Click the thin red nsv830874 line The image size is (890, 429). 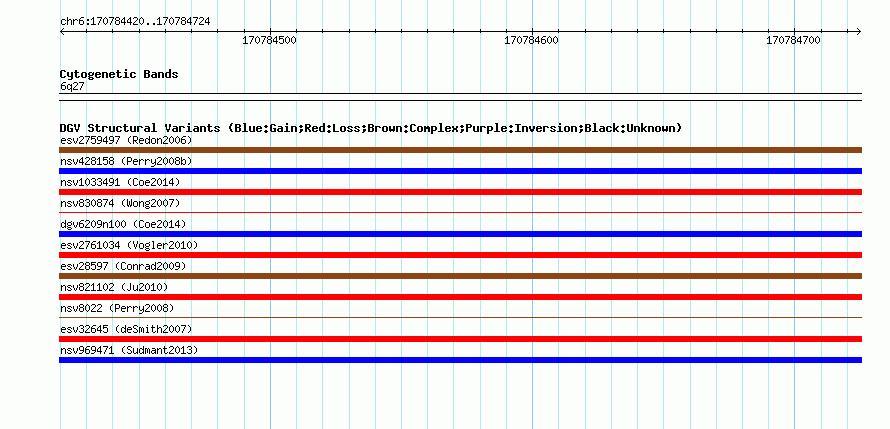(x=460, y=213)
